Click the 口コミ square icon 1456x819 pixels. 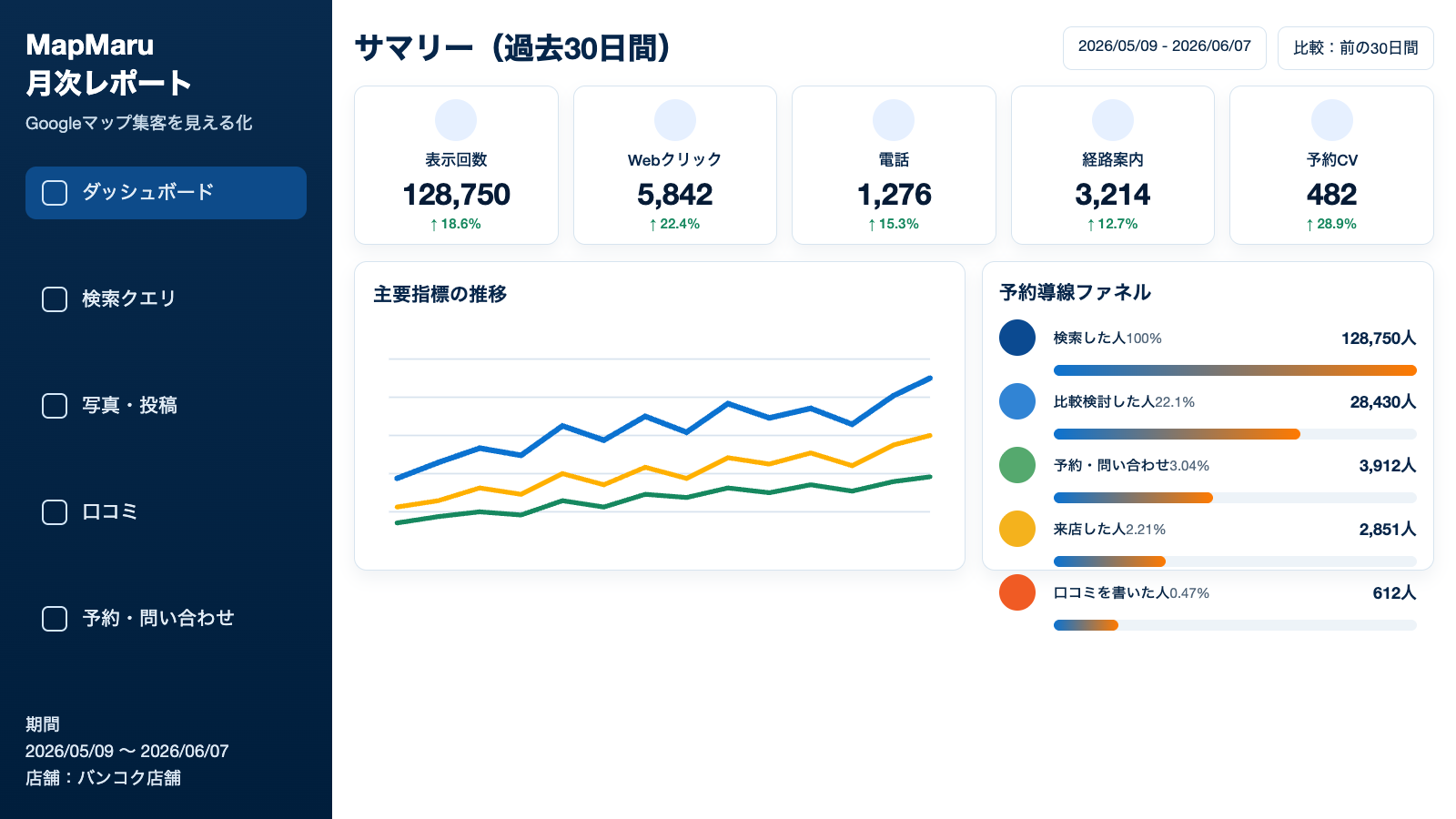55,512
